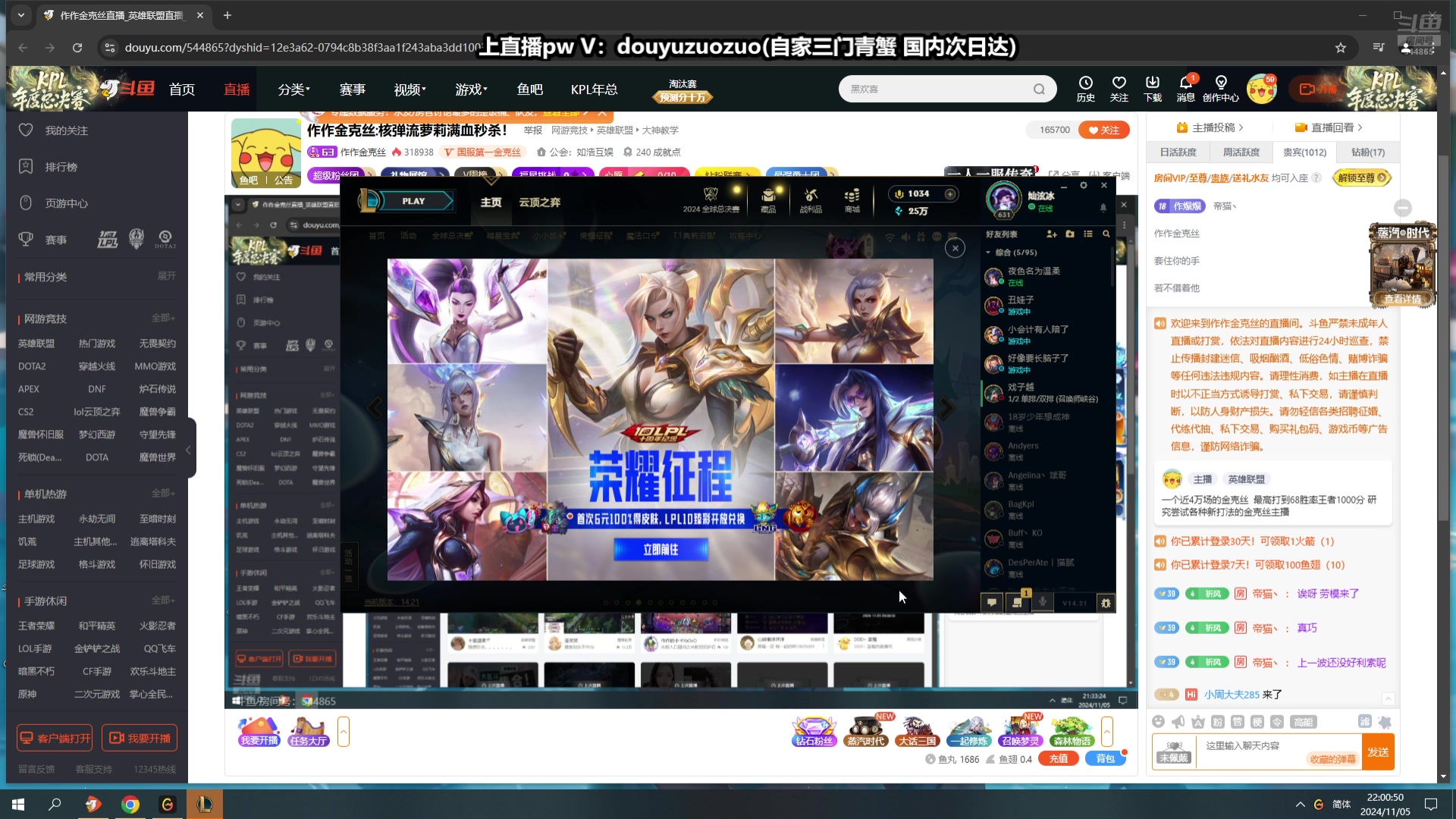Image resolution: width=1456 pixels, height=819 pixels.
Task: Click the 滤 filter icon in chat toolbar
Action: click(1364, 722)
